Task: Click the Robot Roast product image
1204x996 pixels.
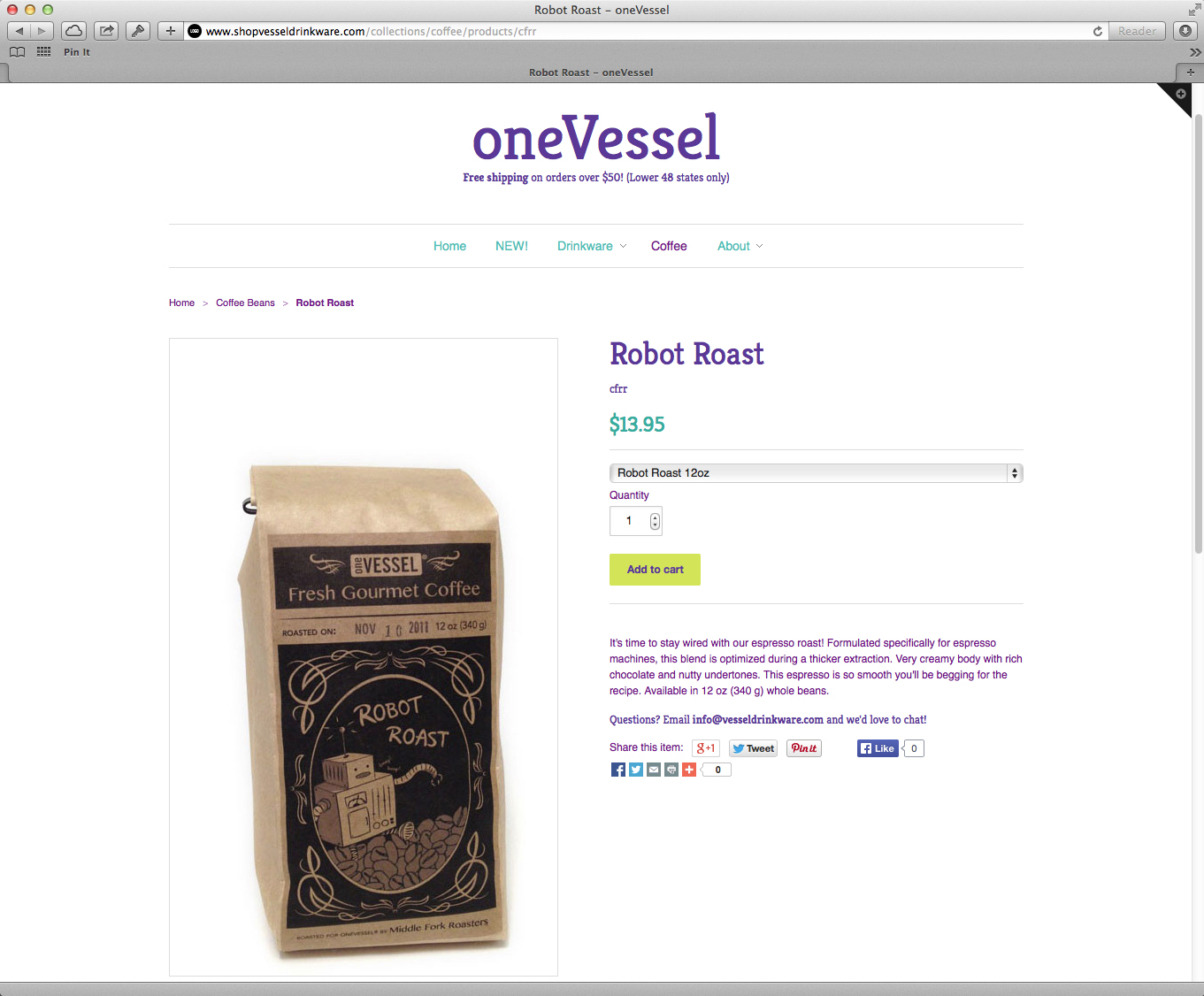Action: [x=364, y=657]
